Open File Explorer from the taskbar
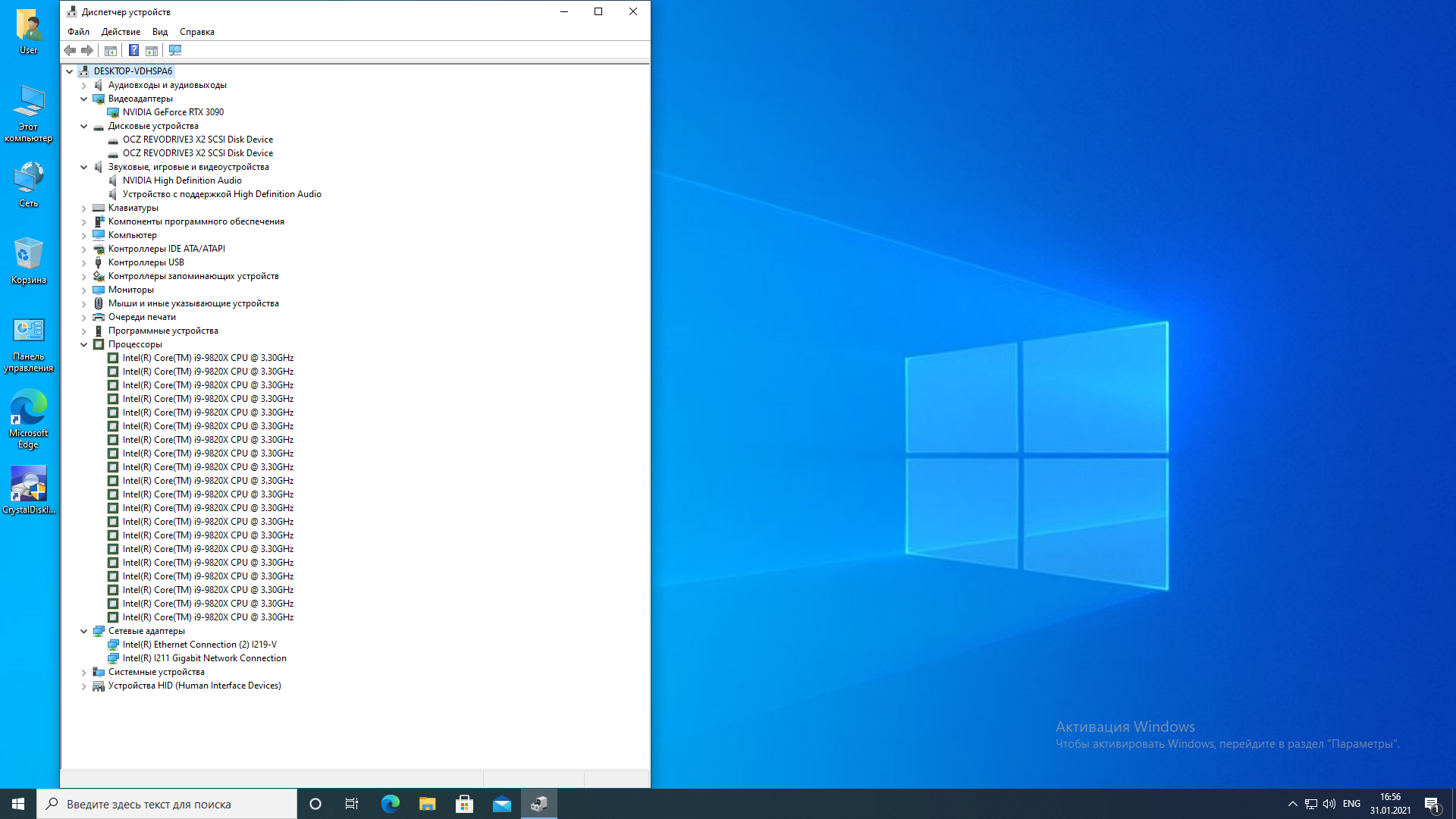This screenshot has height=819, width=1456. pyautogui.click(x=427, y=804)
